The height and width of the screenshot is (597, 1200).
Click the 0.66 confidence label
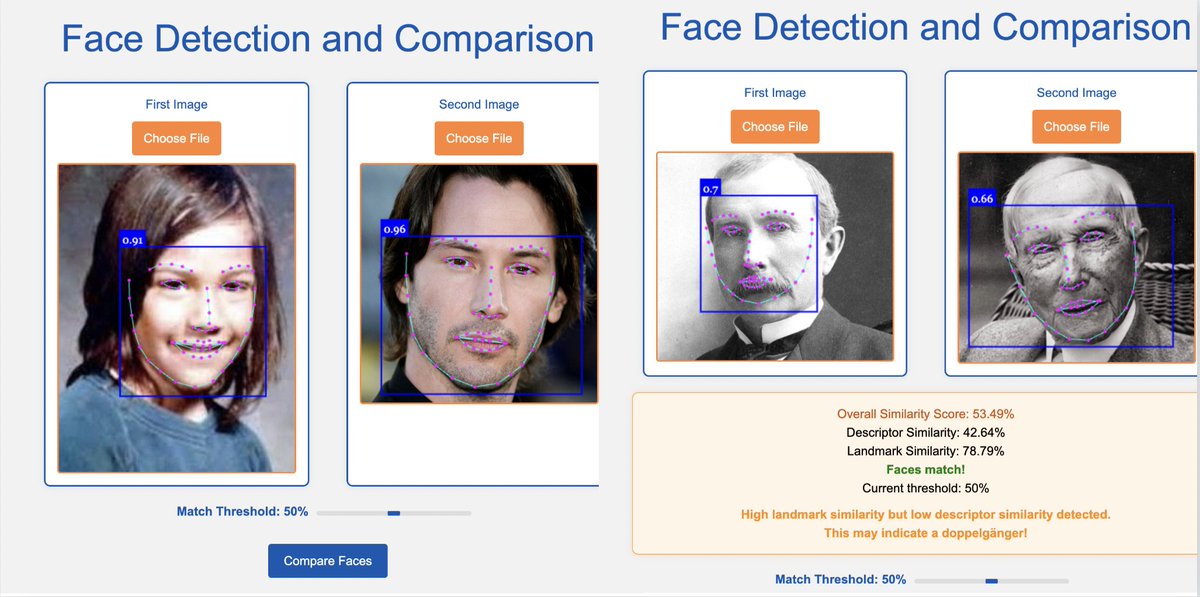982,198
